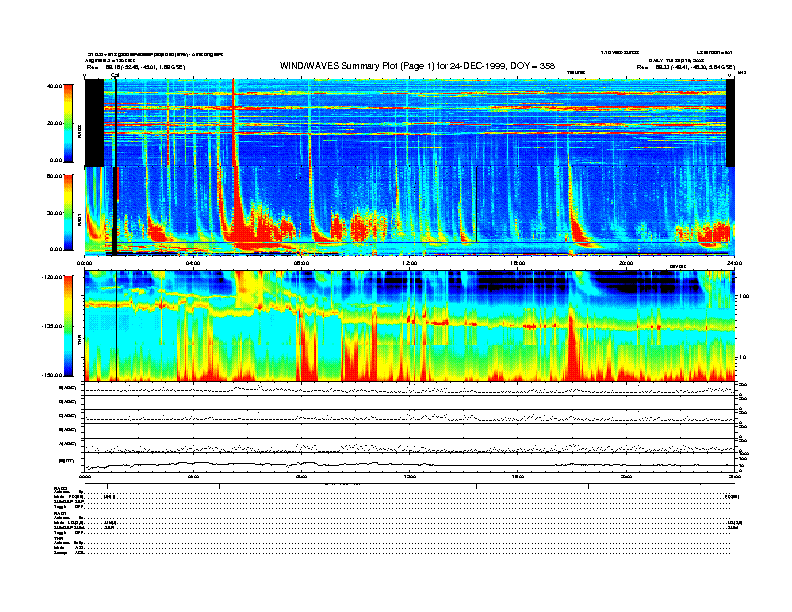Click the 04:00 label on the bottom time axis
Viewport: 792px width, 612px height.
click(x=193, y=476)
